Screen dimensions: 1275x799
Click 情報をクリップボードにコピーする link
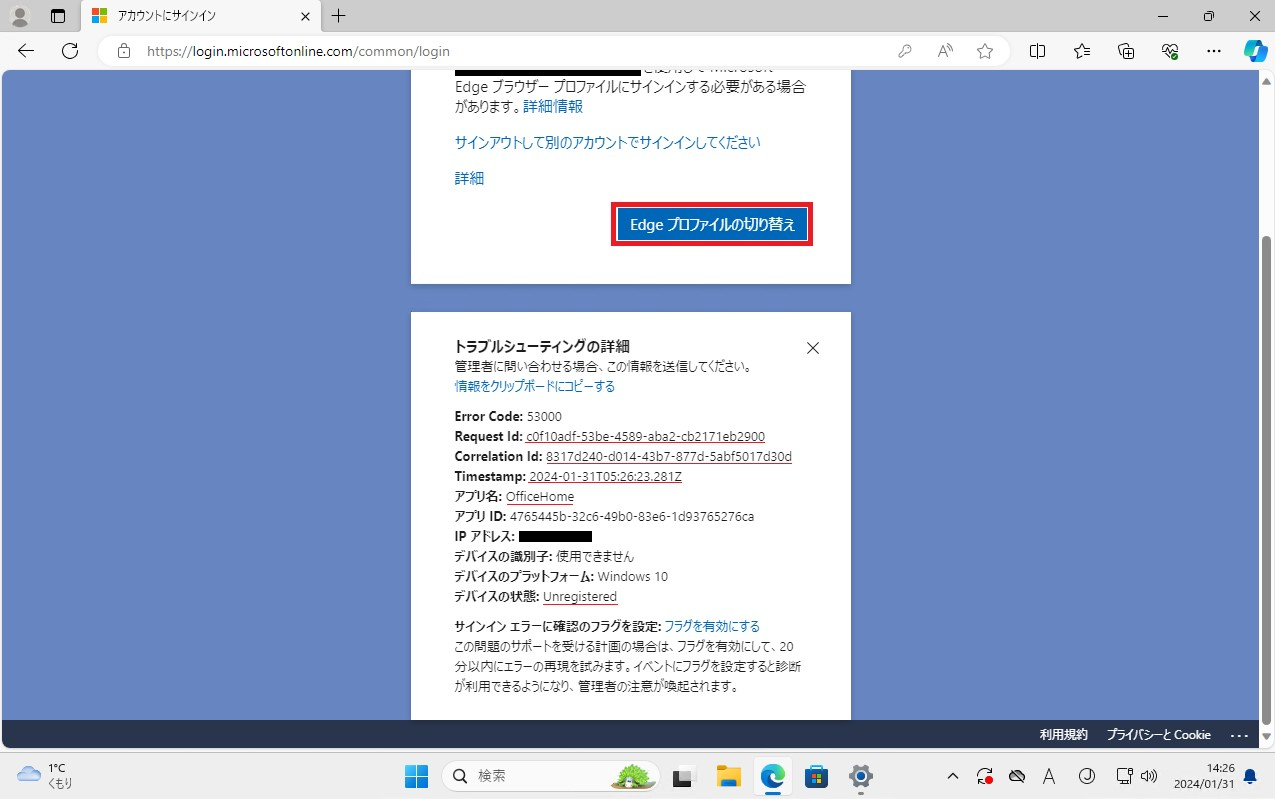535,386
